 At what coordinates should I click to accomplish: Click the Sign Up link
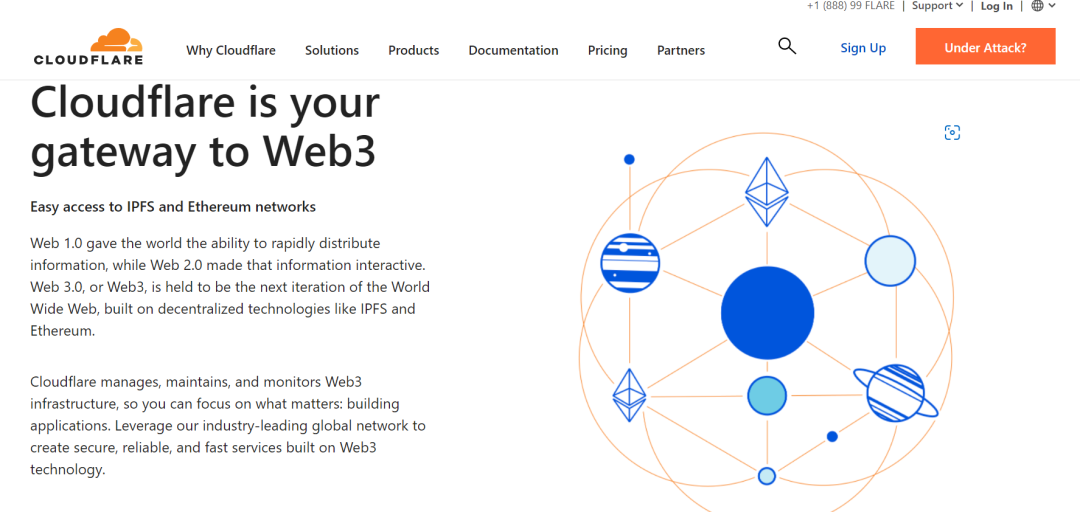point(863,48)
